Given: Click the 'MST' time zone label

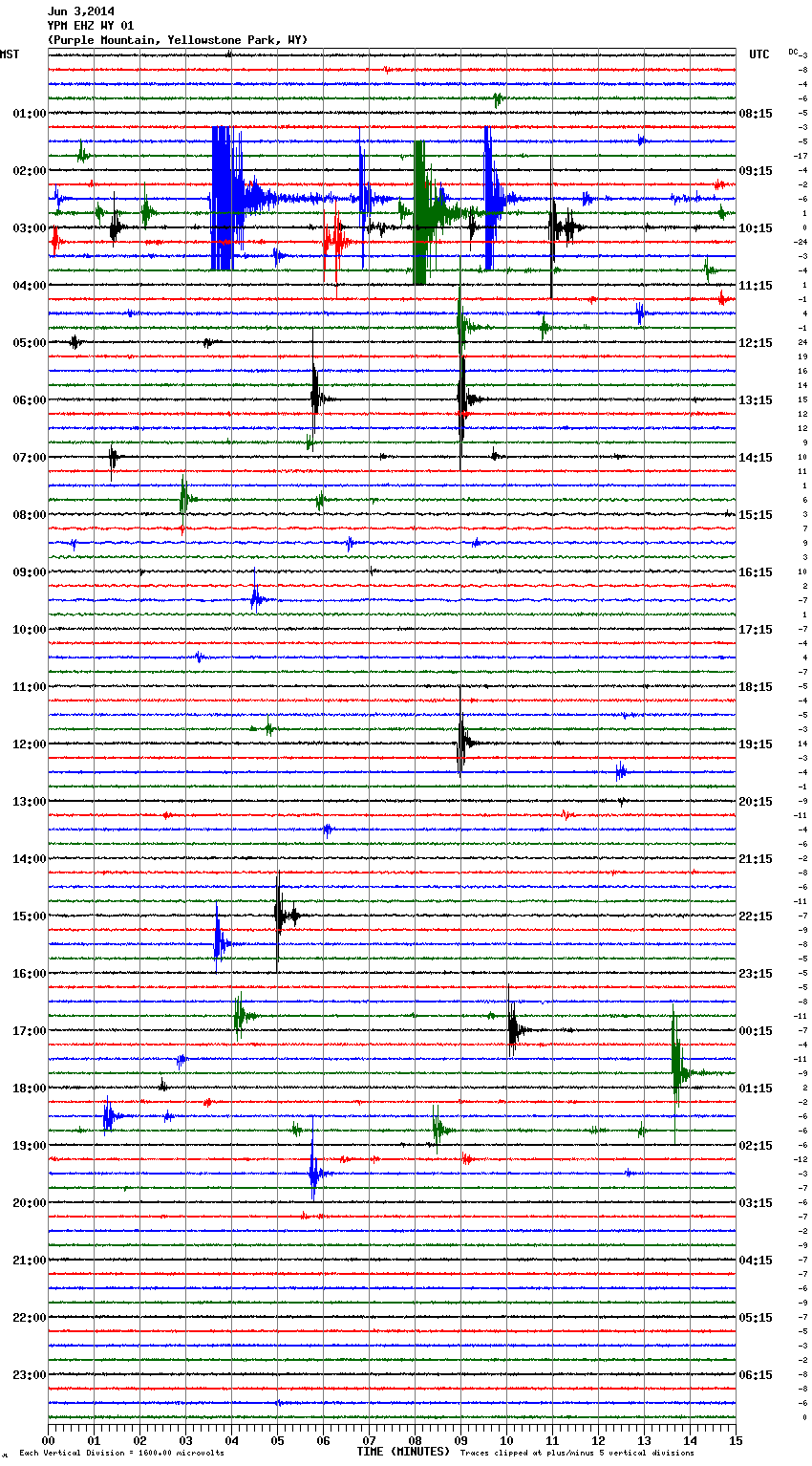Looking at the screenshot, I should (10, 54).
